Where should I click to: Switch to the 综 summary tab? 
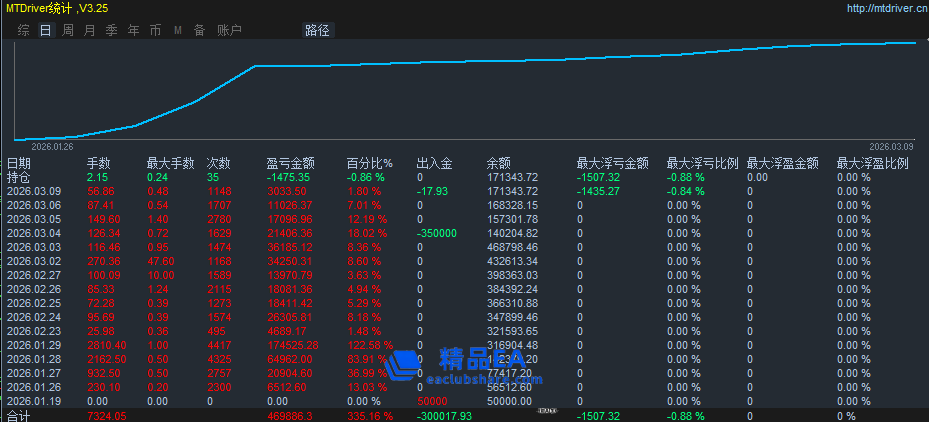tap(23, 31)
